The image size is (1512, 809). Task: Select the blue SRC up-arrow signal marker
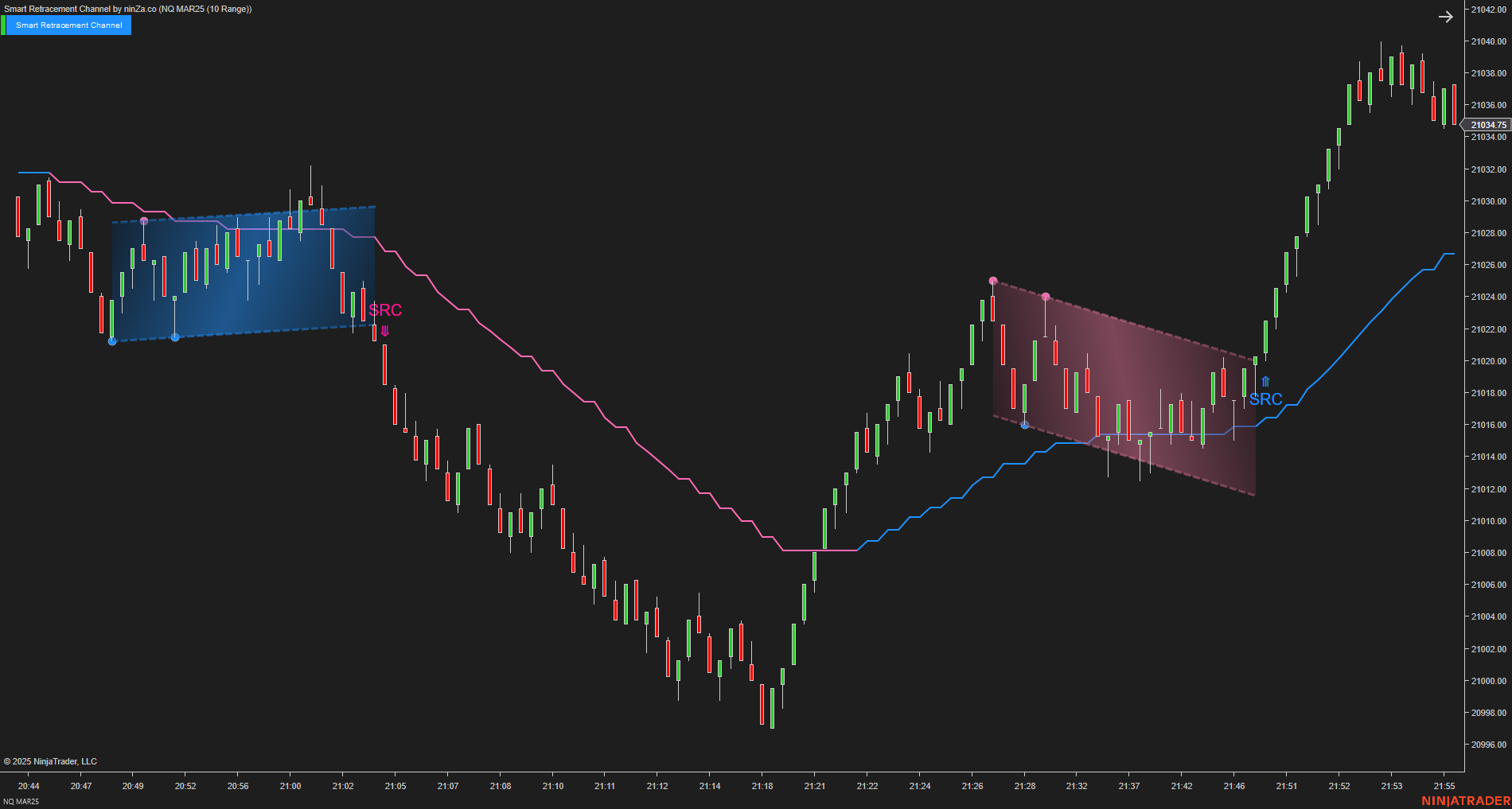[1265, 381]
